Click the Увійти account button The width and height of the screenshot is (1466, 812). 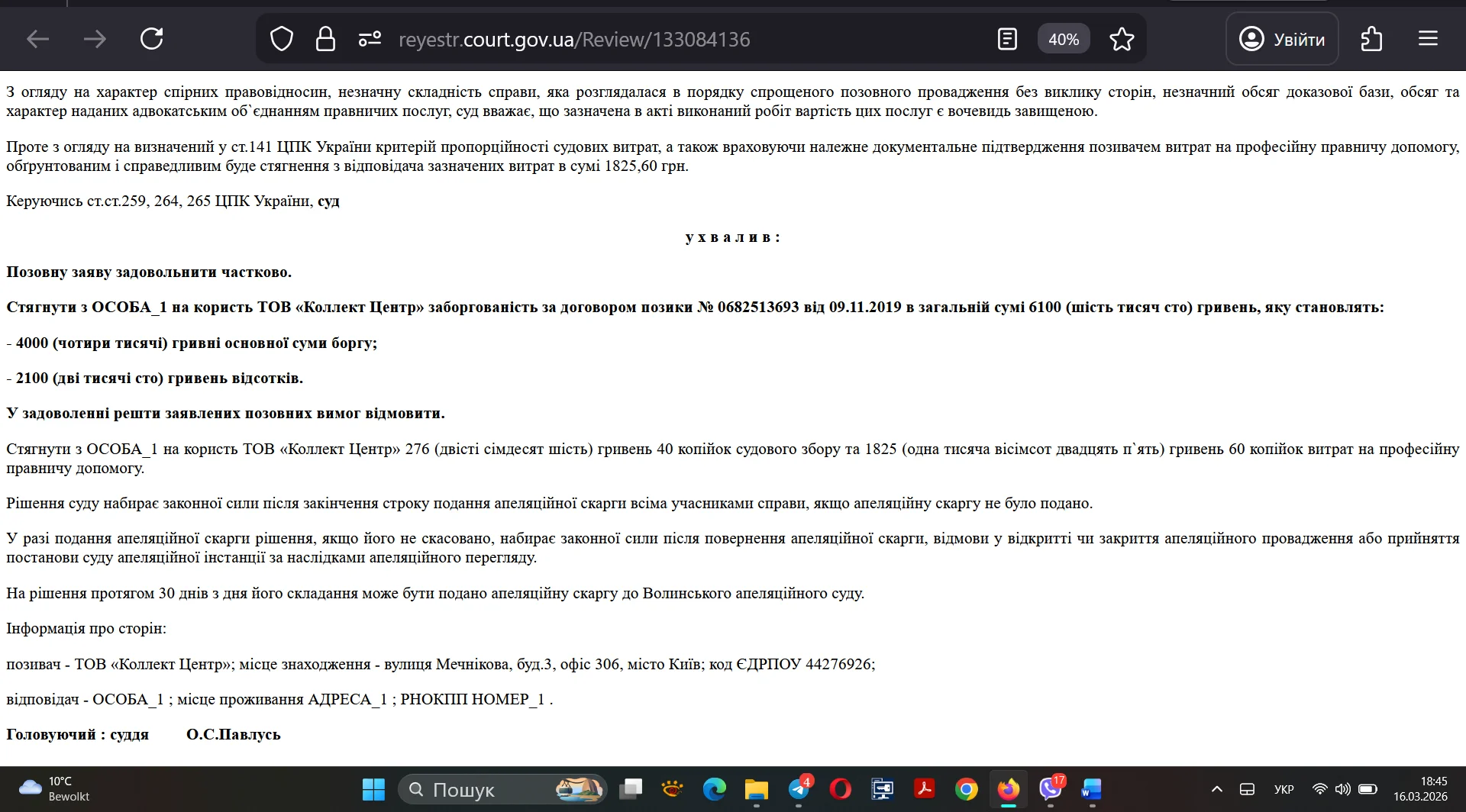tap(1282, 39)
